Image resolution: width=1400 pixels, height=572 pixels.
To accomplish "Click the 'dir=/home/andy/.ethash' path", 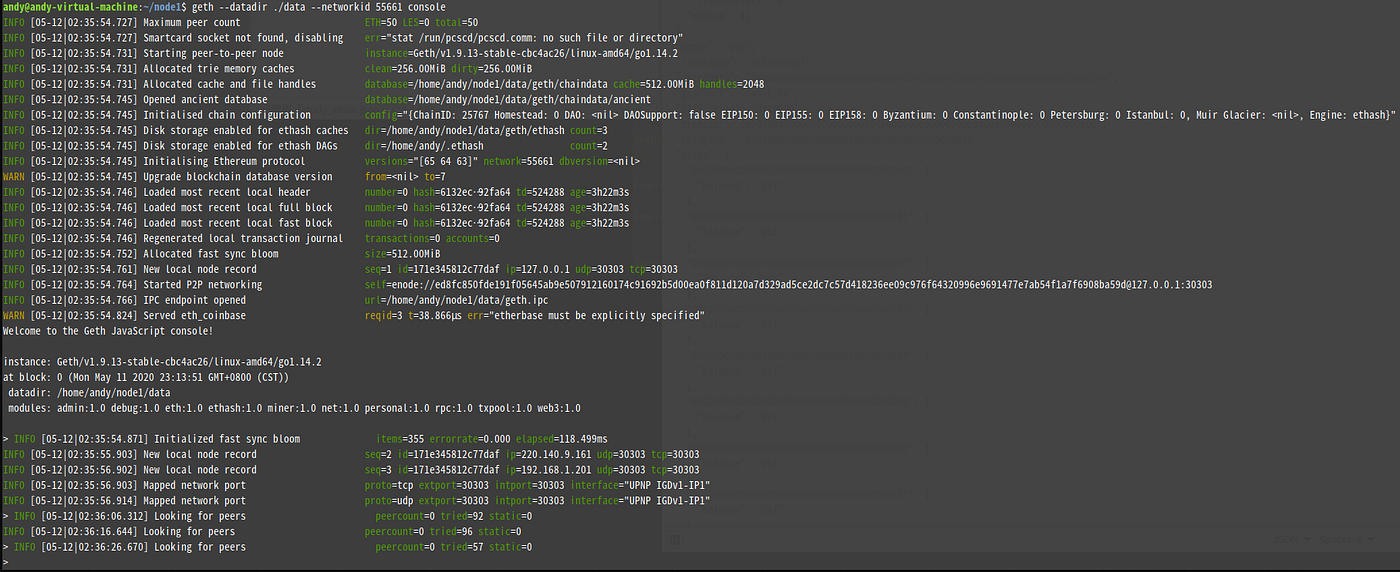I will (424, 146).
